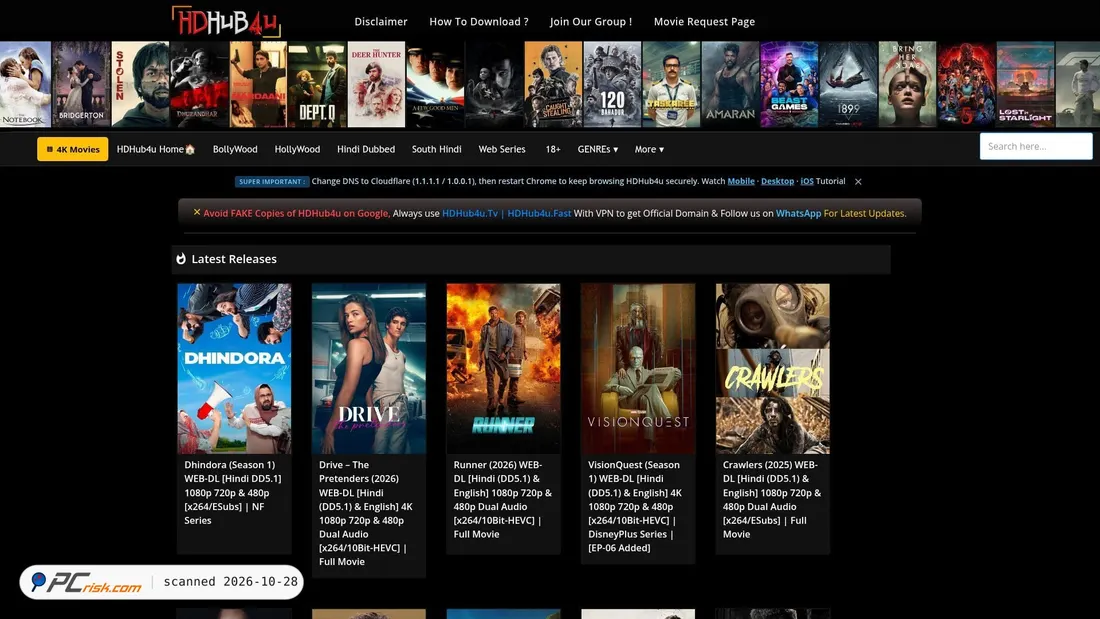The width and height of the screenshot is (1100, 619).
Task: Open the WhatsApp follow link
Action: [x=798, y=213]
